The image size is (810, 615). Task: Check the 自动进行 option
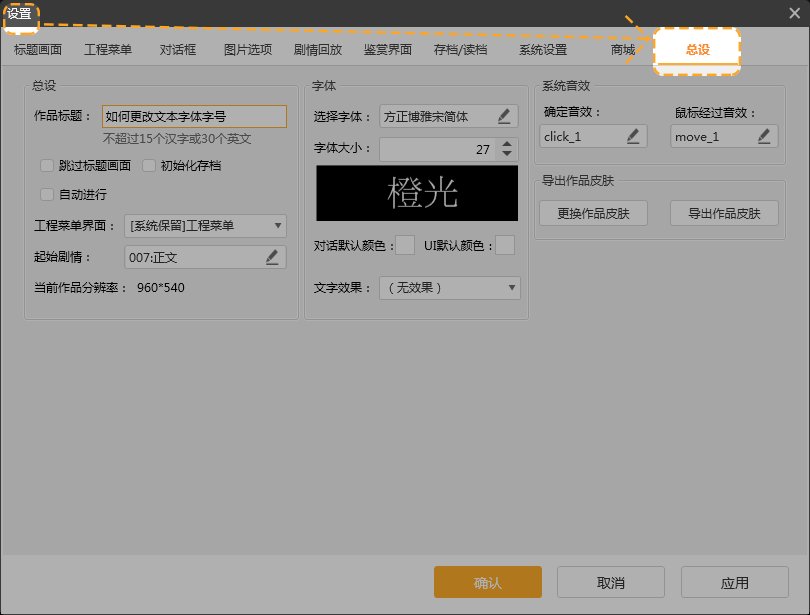[x=47, y=194]
